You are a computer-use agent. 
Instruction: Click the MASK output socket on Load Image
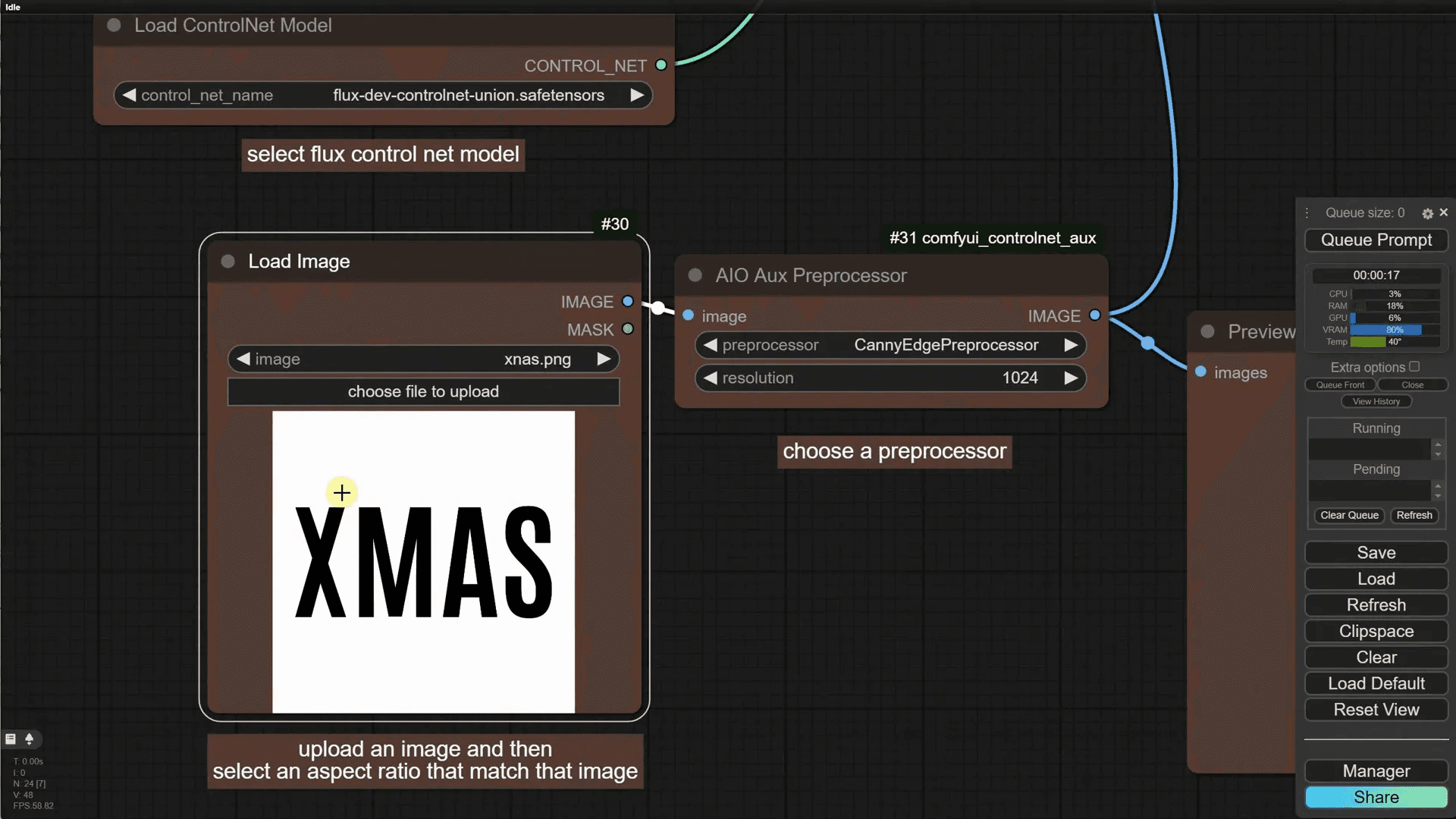pos(628,329)
